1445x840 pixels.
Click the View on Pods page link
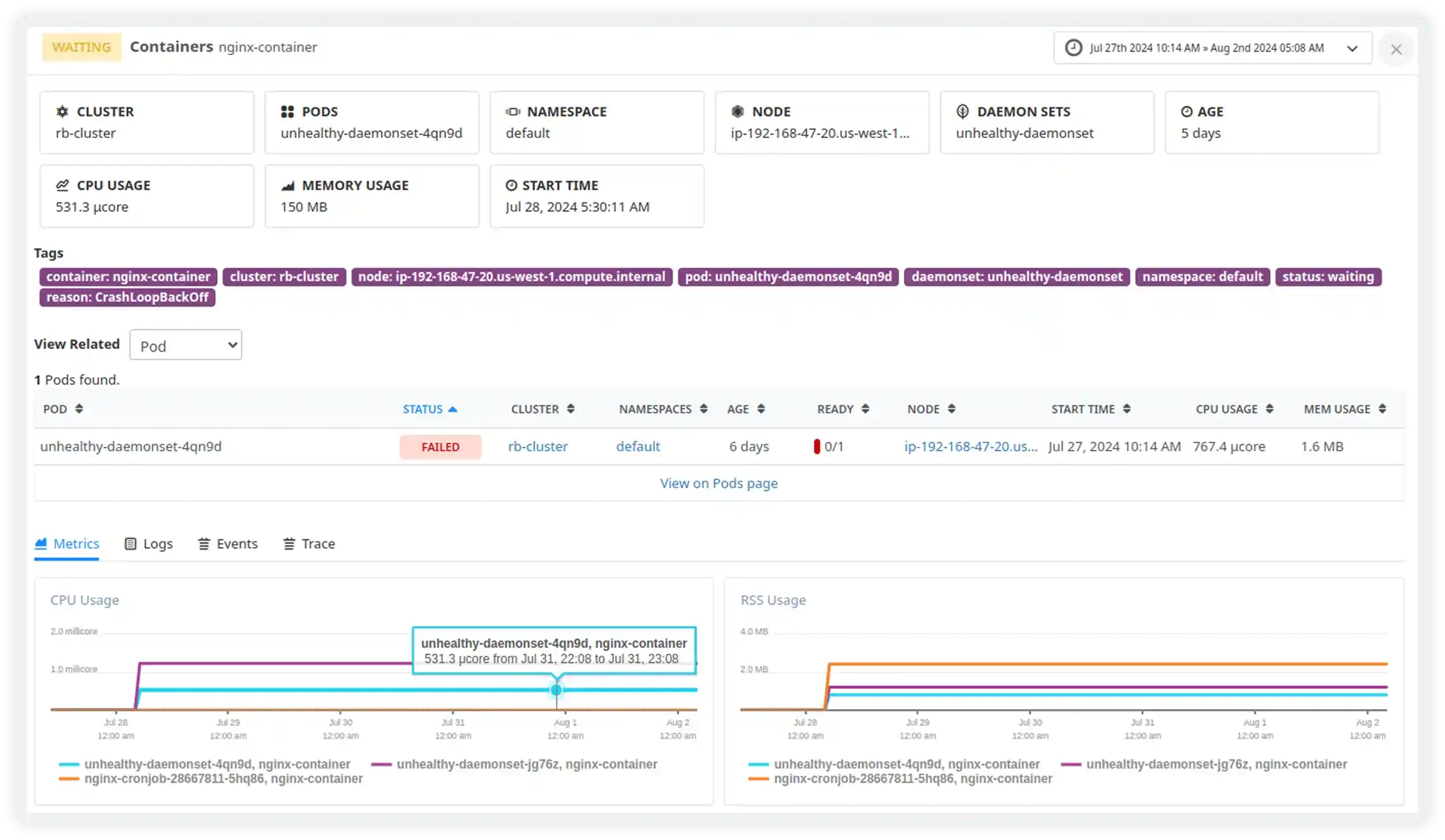pos(718,483)
